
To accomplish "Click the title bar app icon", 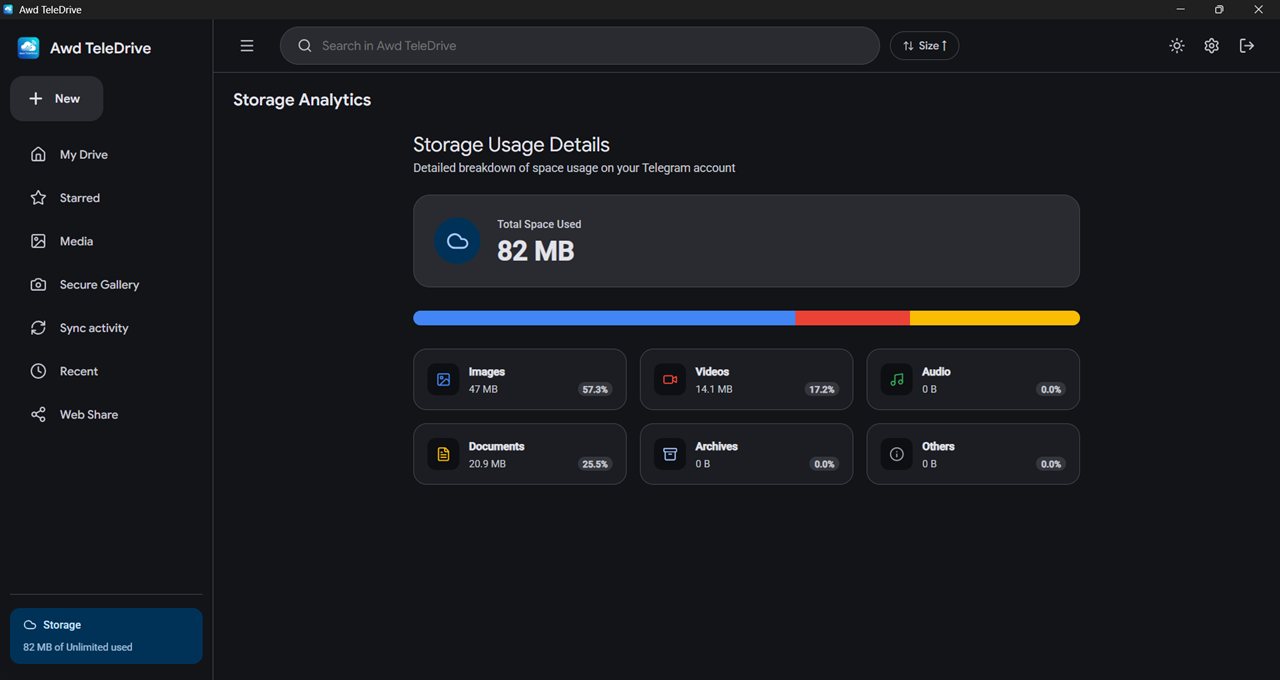I will point(9,9).
